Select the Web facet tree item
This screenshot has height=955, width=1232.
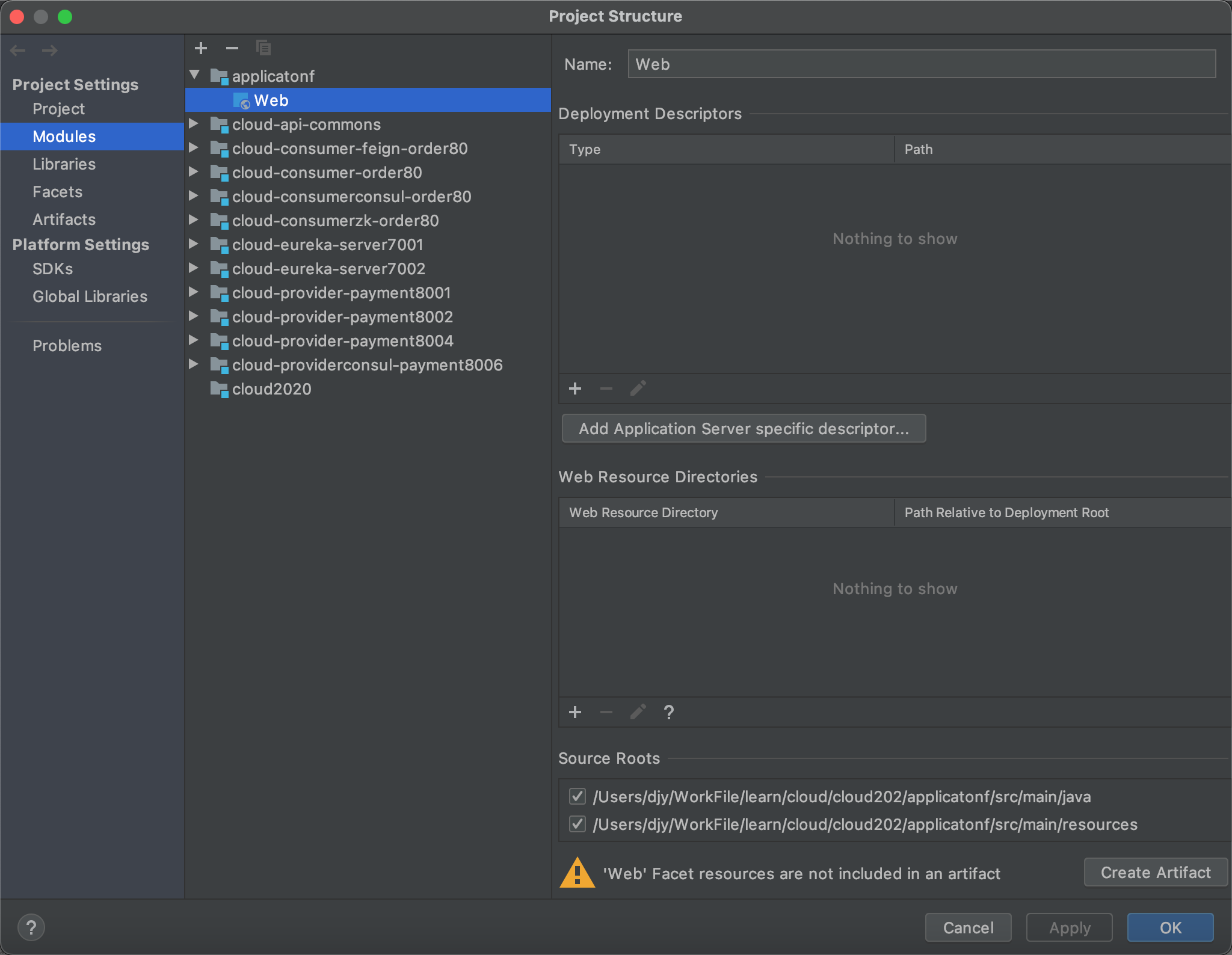coord(368,100)
